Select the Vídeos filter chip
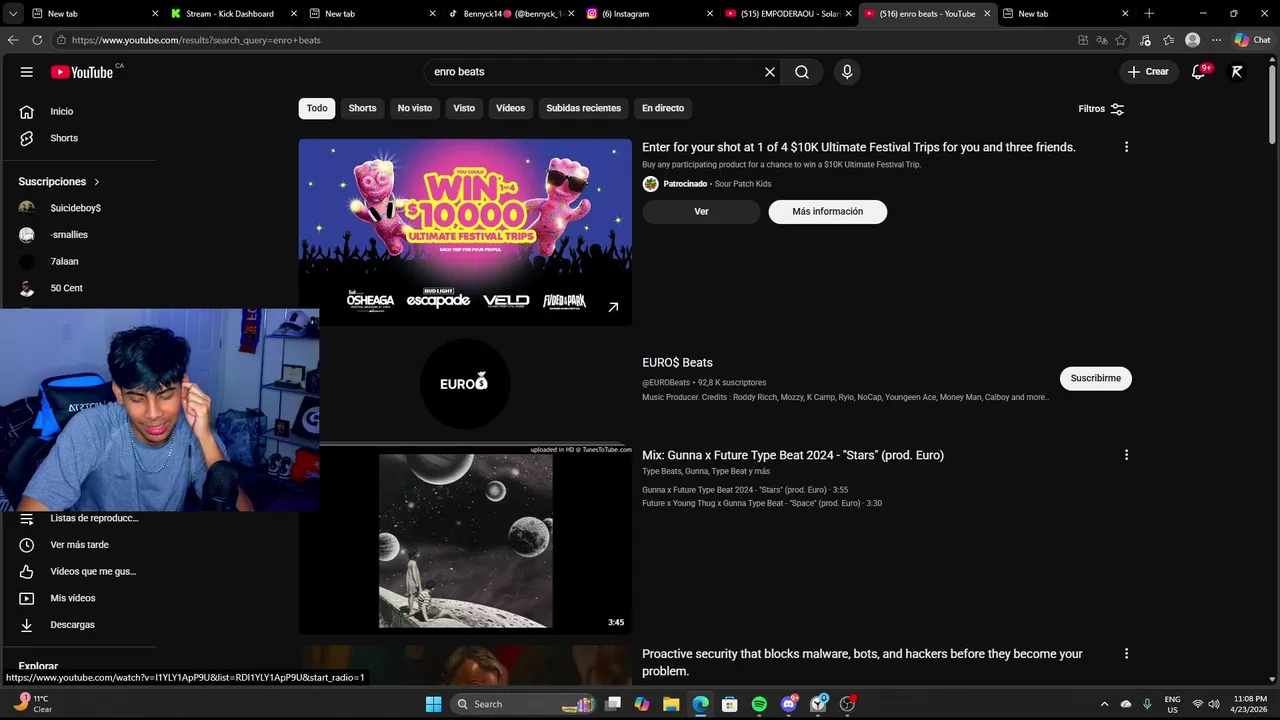 point(510,108)
